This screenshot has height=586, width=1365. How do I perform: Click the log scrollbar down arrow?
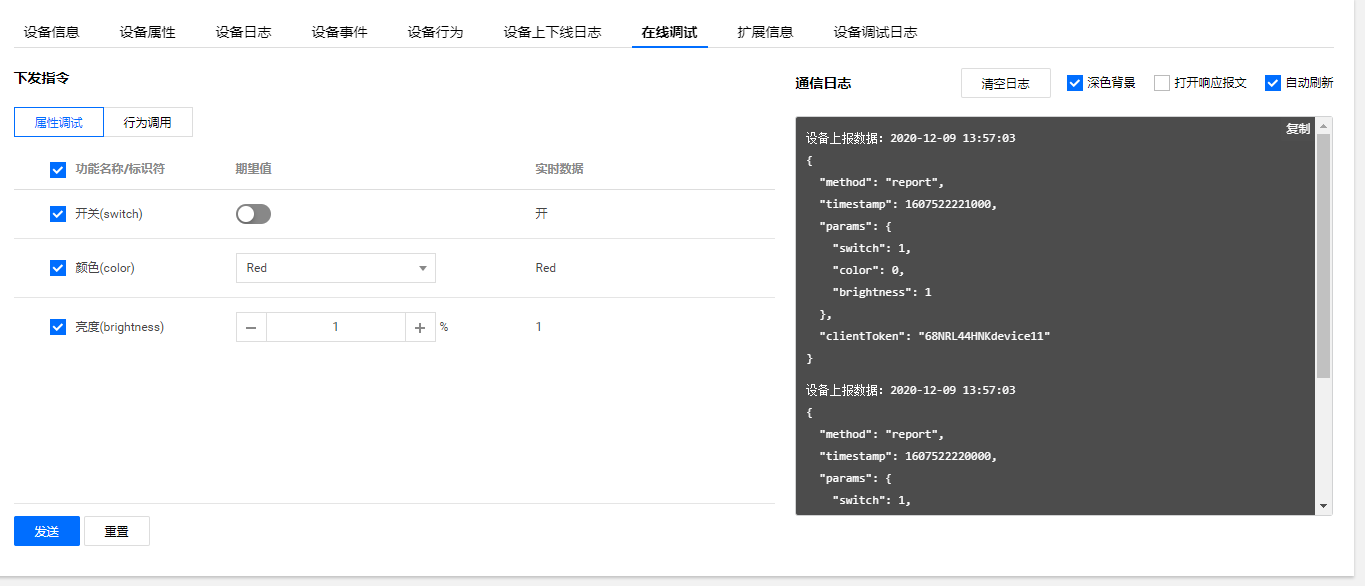1324,507
